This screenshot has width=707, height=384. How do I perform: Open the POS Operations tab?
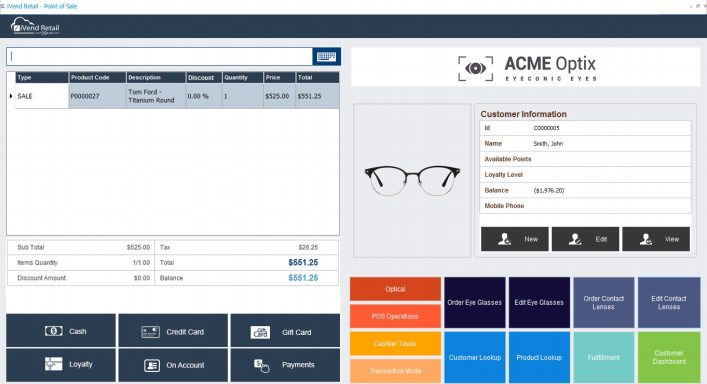[x=395, y=316]
